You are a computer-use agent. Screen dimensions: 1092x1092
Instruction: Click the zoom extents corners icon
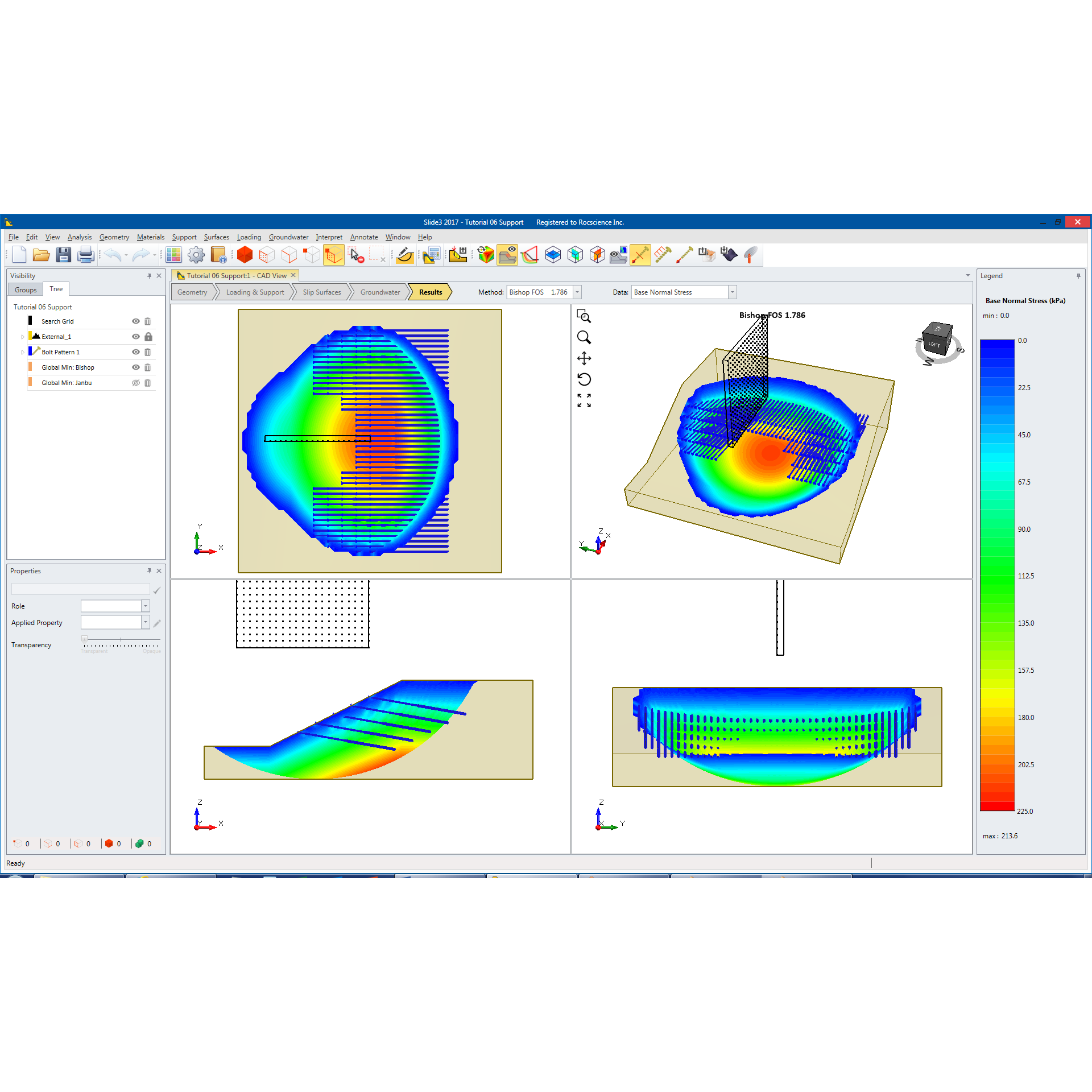point(584,400)
